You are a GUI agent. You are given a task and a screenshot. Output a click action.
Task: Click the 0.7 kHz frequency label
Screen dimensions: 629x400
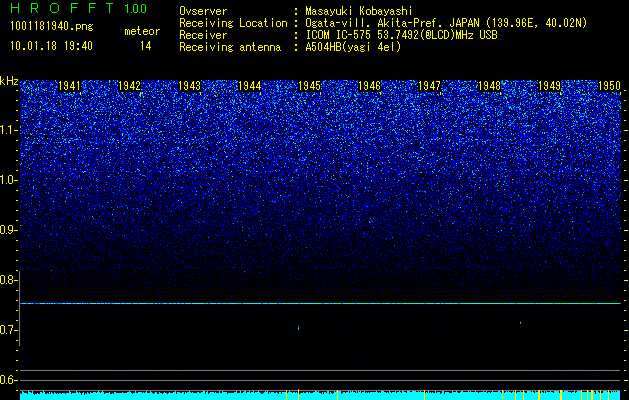[x=8, y=330]
